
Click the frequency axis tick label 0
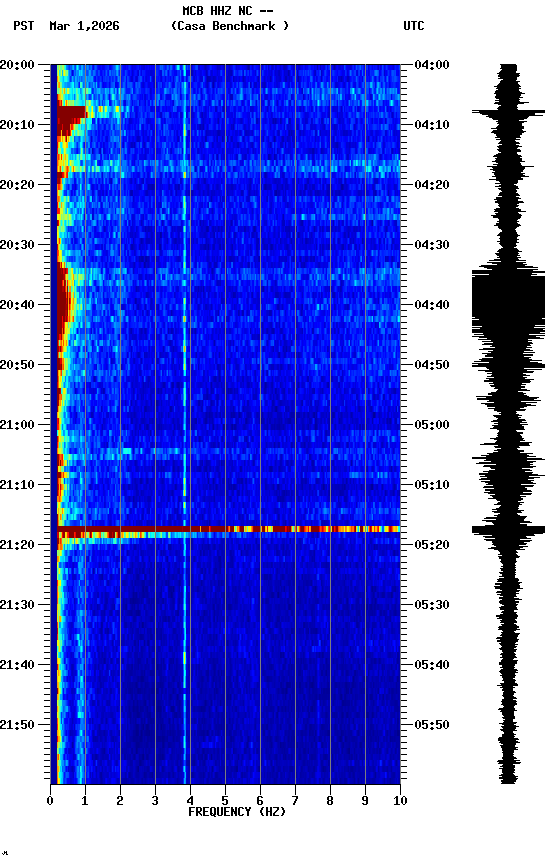(50, 801)
